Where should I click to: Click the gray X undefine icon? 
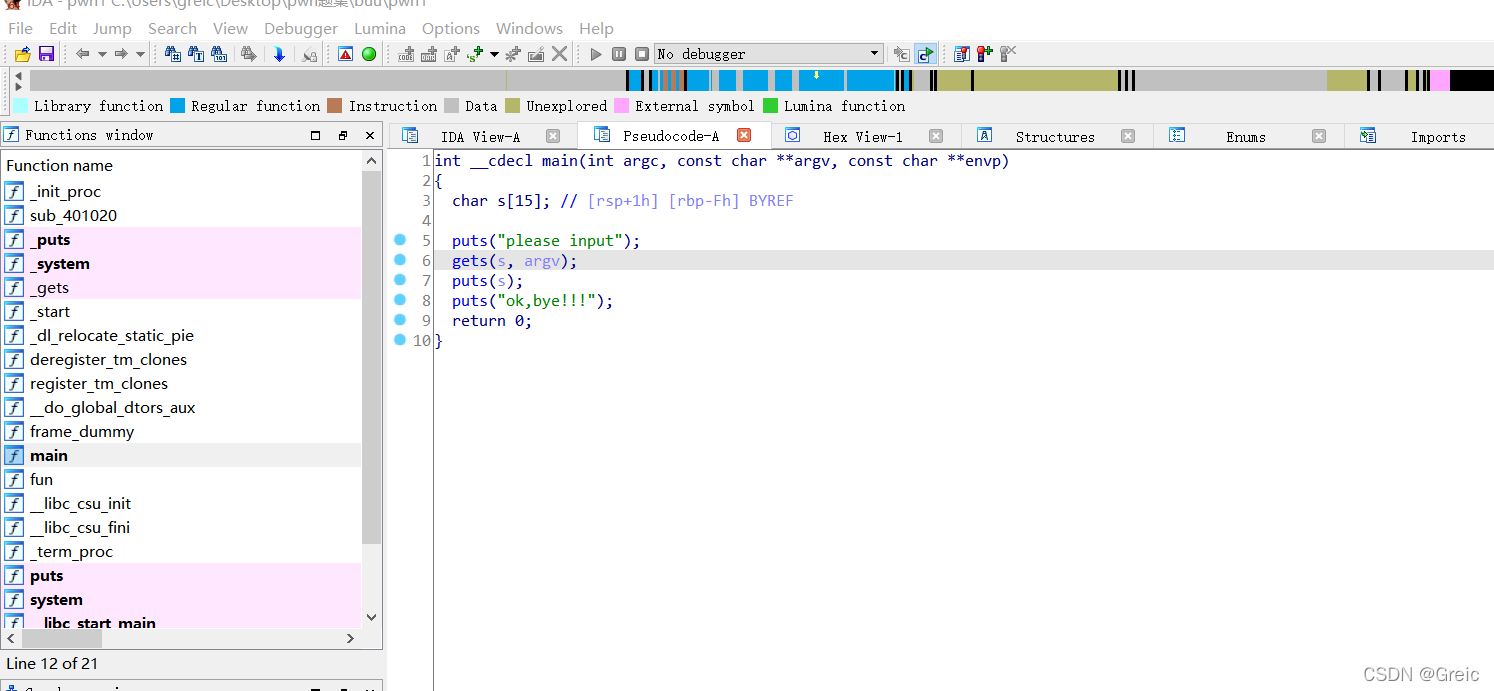tap(559, 54)
